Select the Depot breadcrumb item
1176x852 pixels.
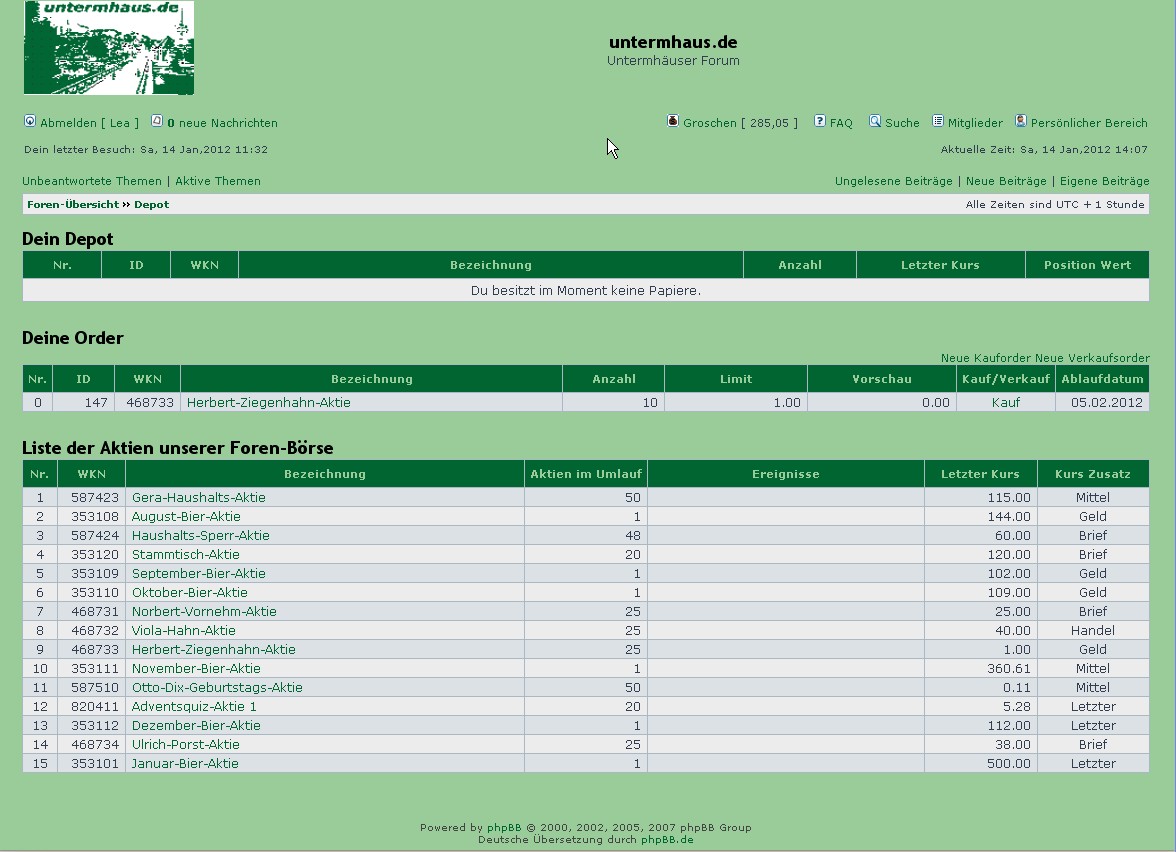point(152,204)
